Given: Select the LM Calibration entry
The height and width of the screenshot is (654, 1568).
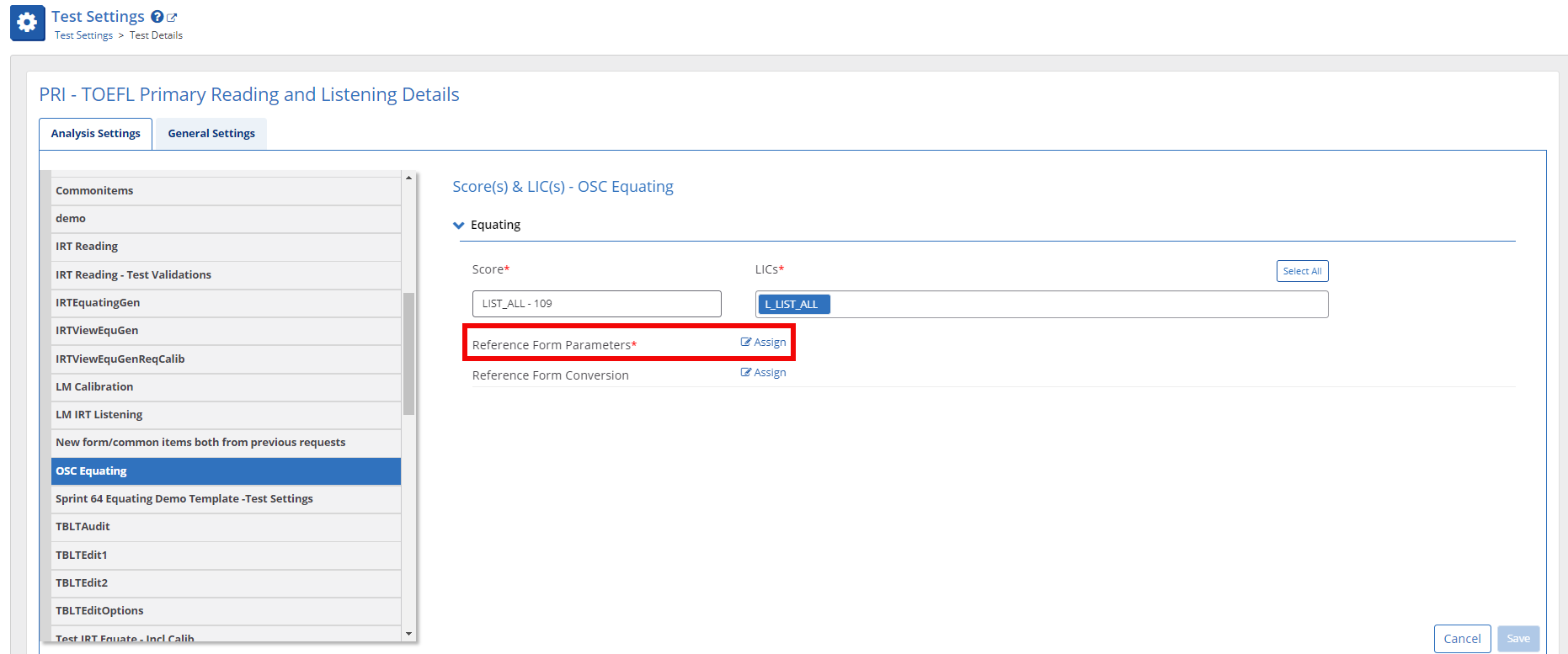Looking at the screenshot, I should coord(226,387).
